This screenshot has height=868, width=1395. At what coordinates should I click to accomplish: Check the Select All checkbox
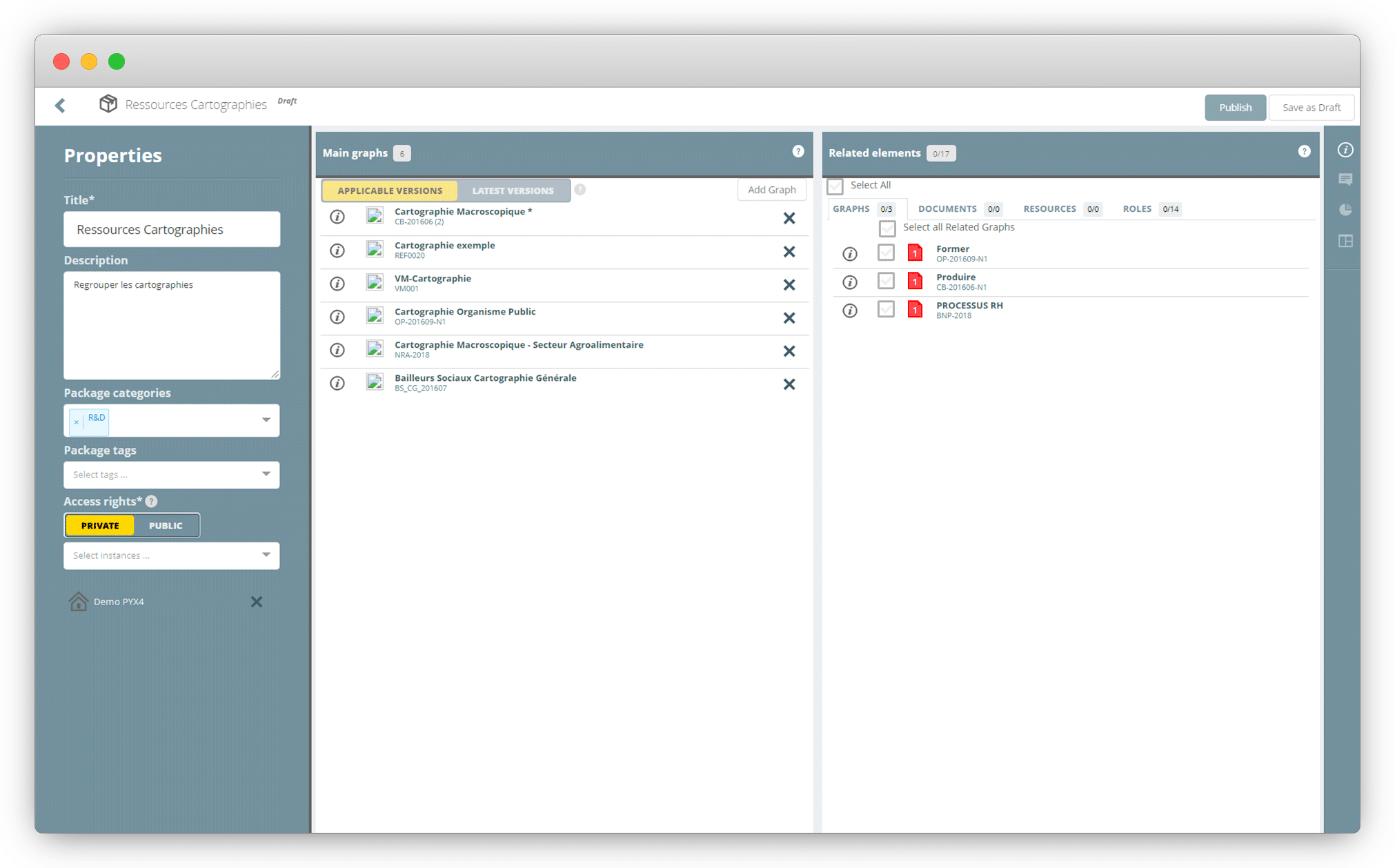(x=835, y=186)
